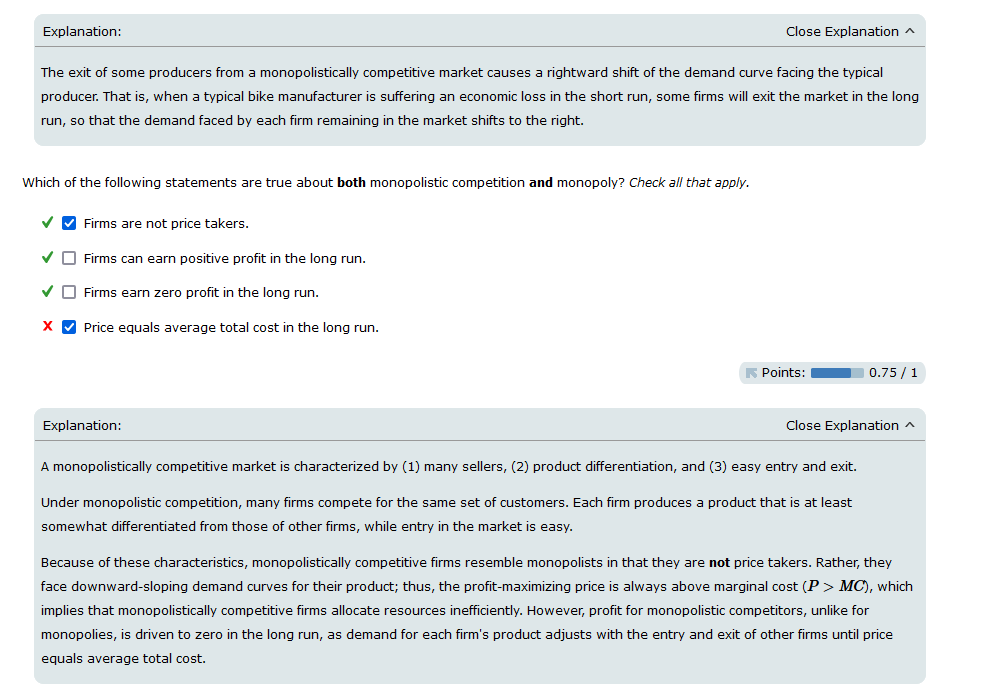Click the flag icon next to Points
The image size is (990, 693).
click(x=751, y=372)
